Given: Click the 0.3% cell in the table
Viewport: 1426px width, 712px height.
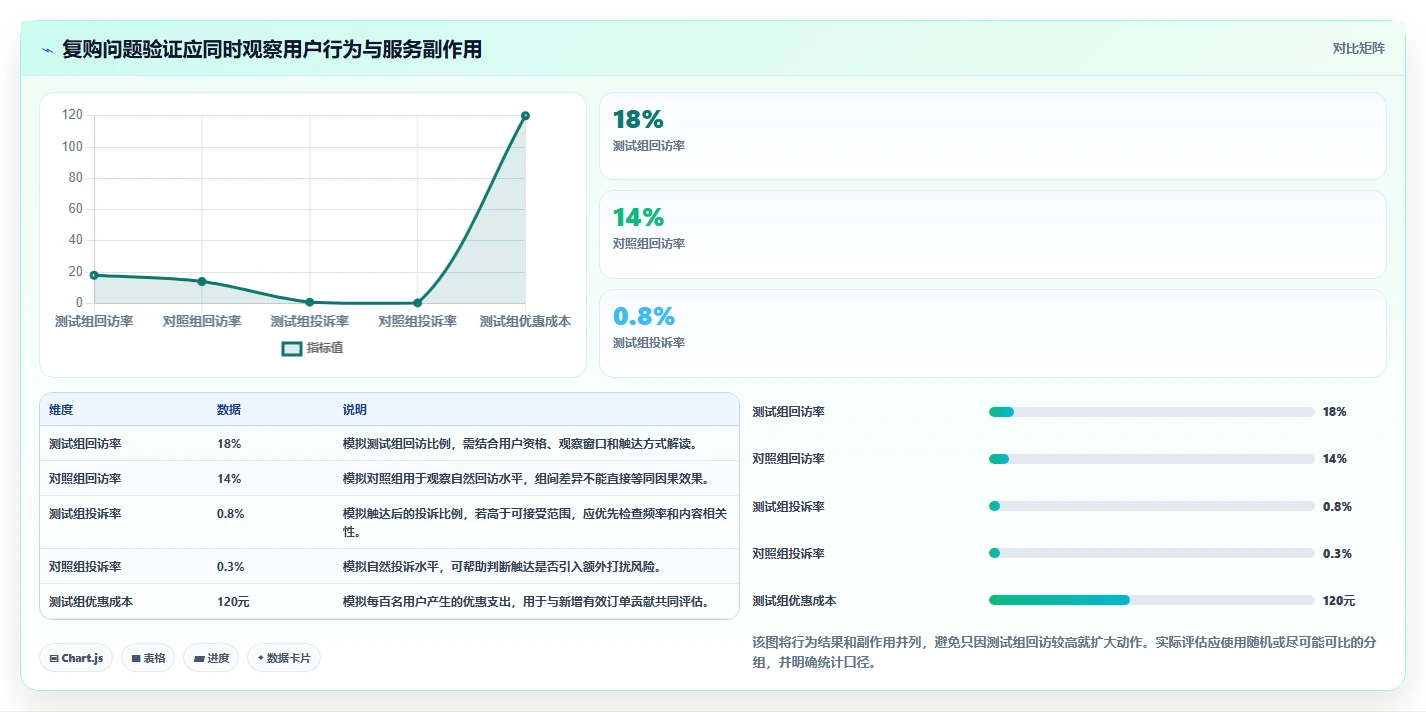Looking at the screenshot, I should (230, 566).
